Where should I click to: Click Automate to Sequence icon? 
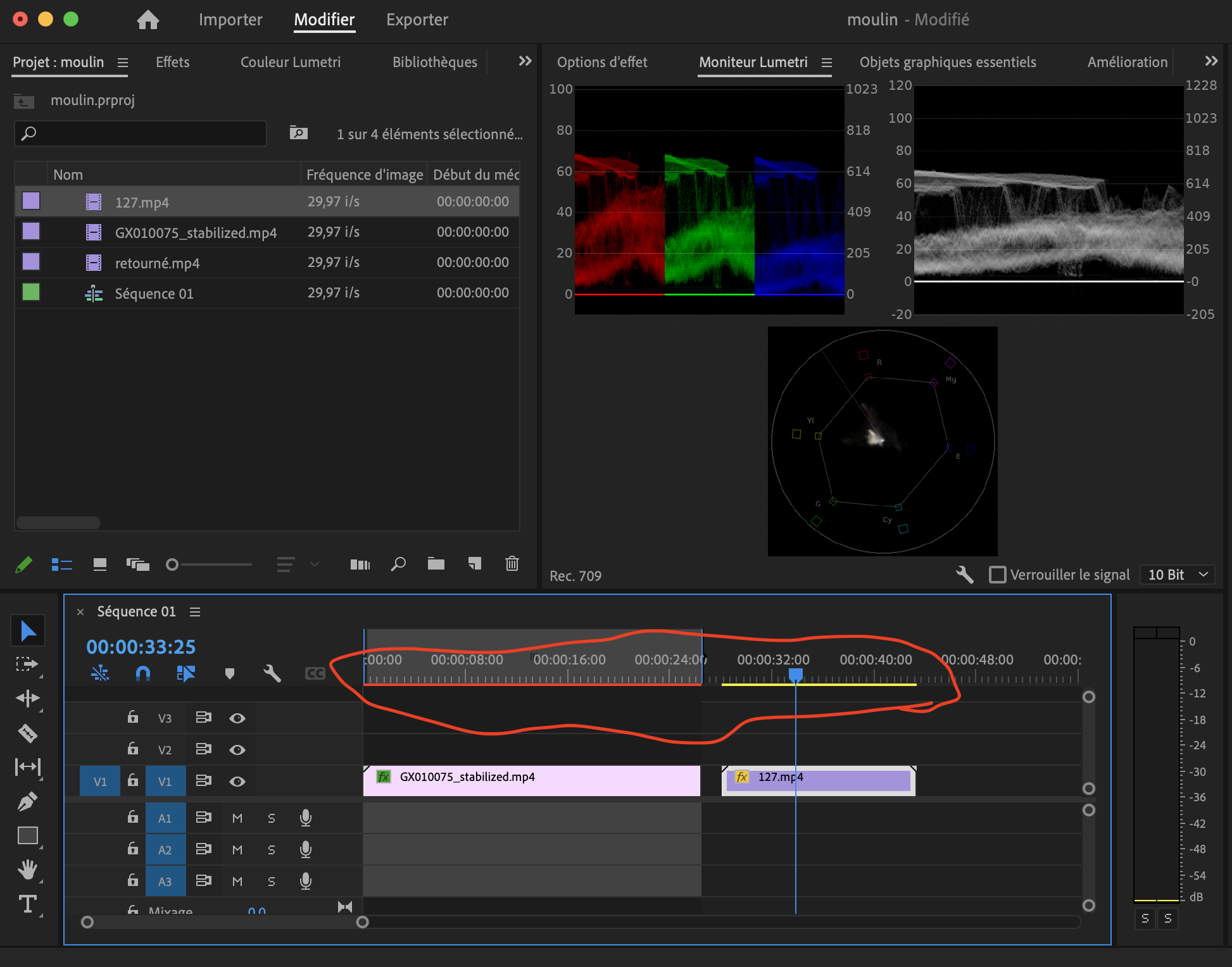[360, 565]
